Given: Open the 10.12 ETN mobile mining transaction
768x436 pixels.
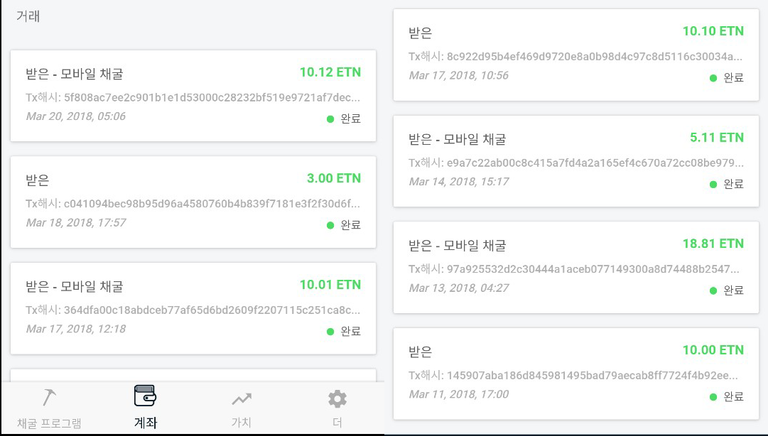Looking at the screenshot, I should pos(193,96).
